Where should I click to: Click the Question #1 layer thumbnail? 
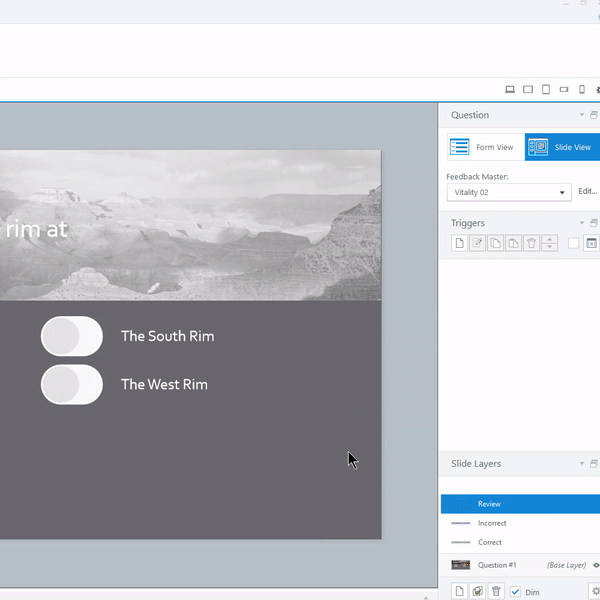(461, 565)
